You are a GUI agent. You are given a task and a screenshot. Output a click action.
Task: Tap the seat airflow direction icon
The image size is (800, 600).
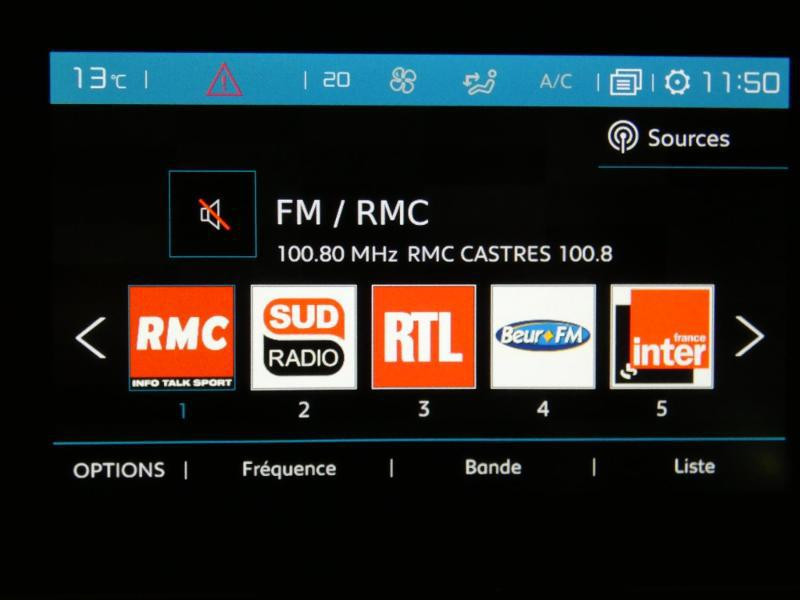coord(480,81)
